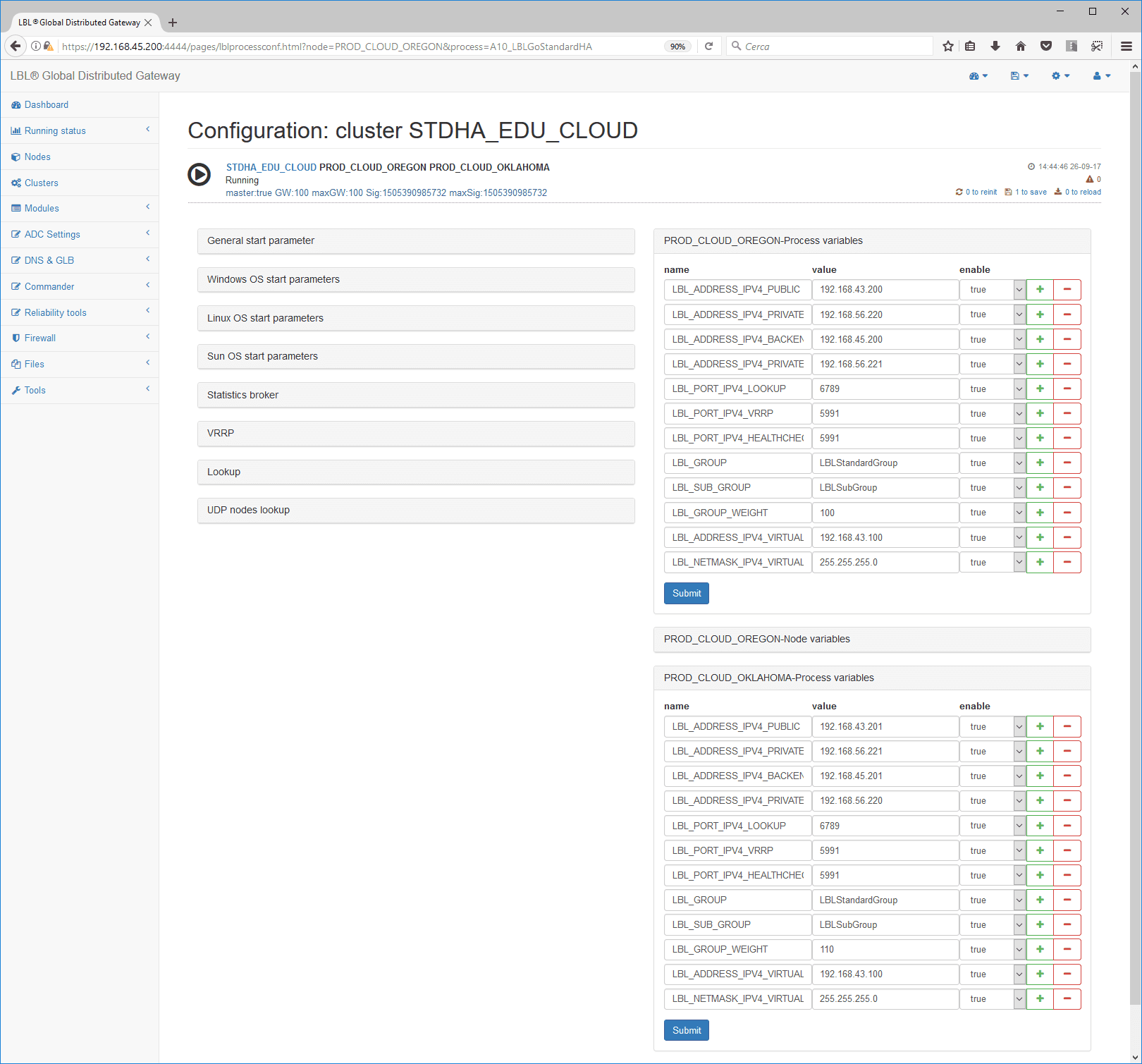The width and height of the screenshot is (1142, 1064).
Task: Reload the page with browser refresh icon
Action: (708, 47)
